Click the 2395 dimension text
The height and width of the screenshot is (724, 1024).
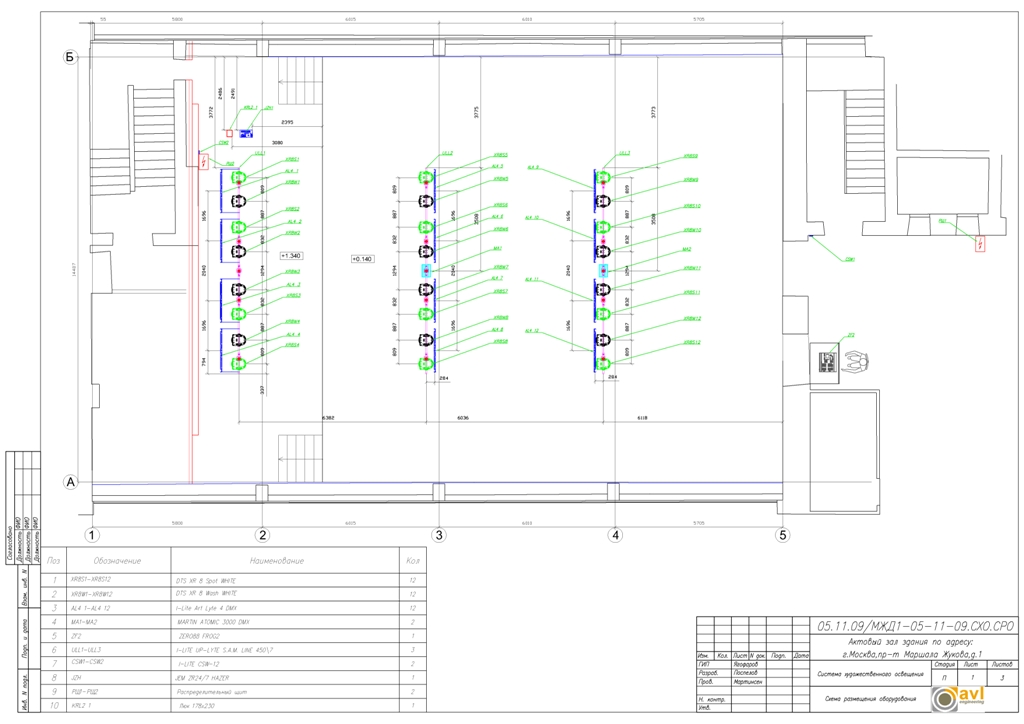tap(287, 122)
